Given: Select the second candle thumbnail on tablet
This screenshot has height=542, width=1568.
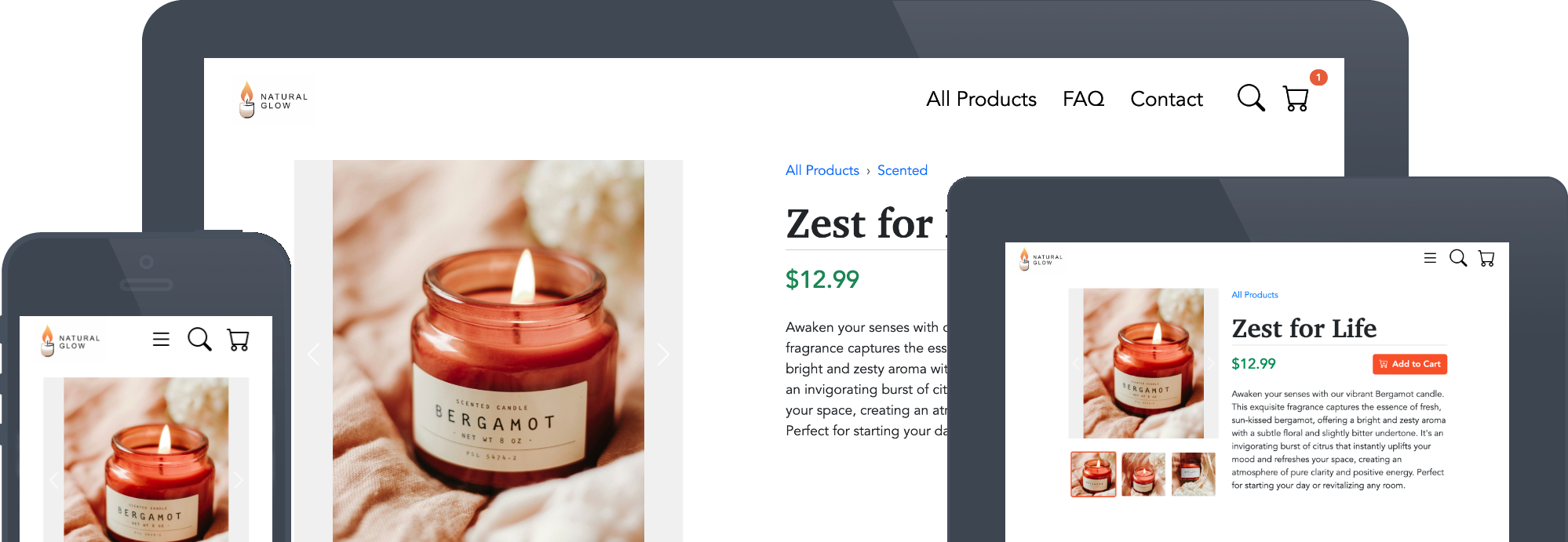Looking at the screenshot, I should click(1143, 474).
